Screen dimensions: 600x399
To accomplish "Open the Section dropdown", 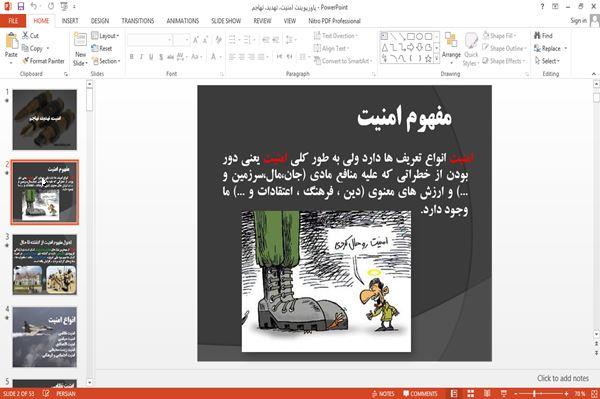I will click(106, 61).
